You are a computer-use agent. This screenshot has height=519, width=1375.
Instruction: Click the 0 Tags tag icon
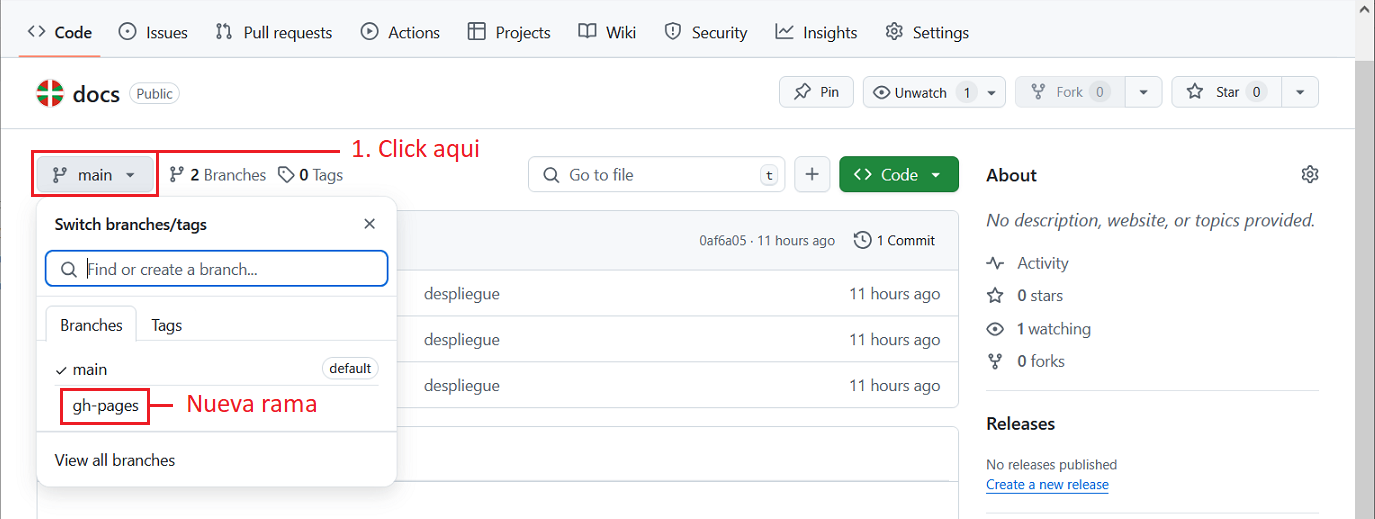286,175
